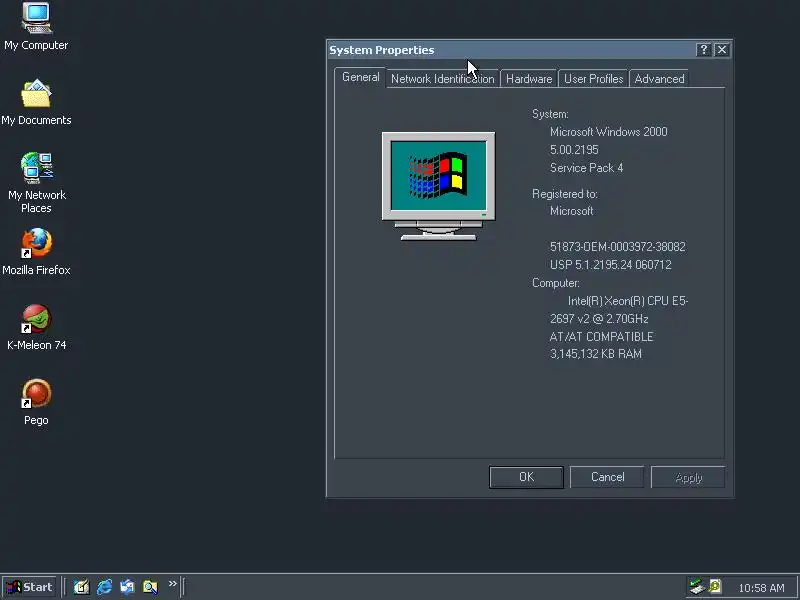Screen dimensions: 800x600
Task: Open My Computer desktop icon
Action: pos(36,27)
